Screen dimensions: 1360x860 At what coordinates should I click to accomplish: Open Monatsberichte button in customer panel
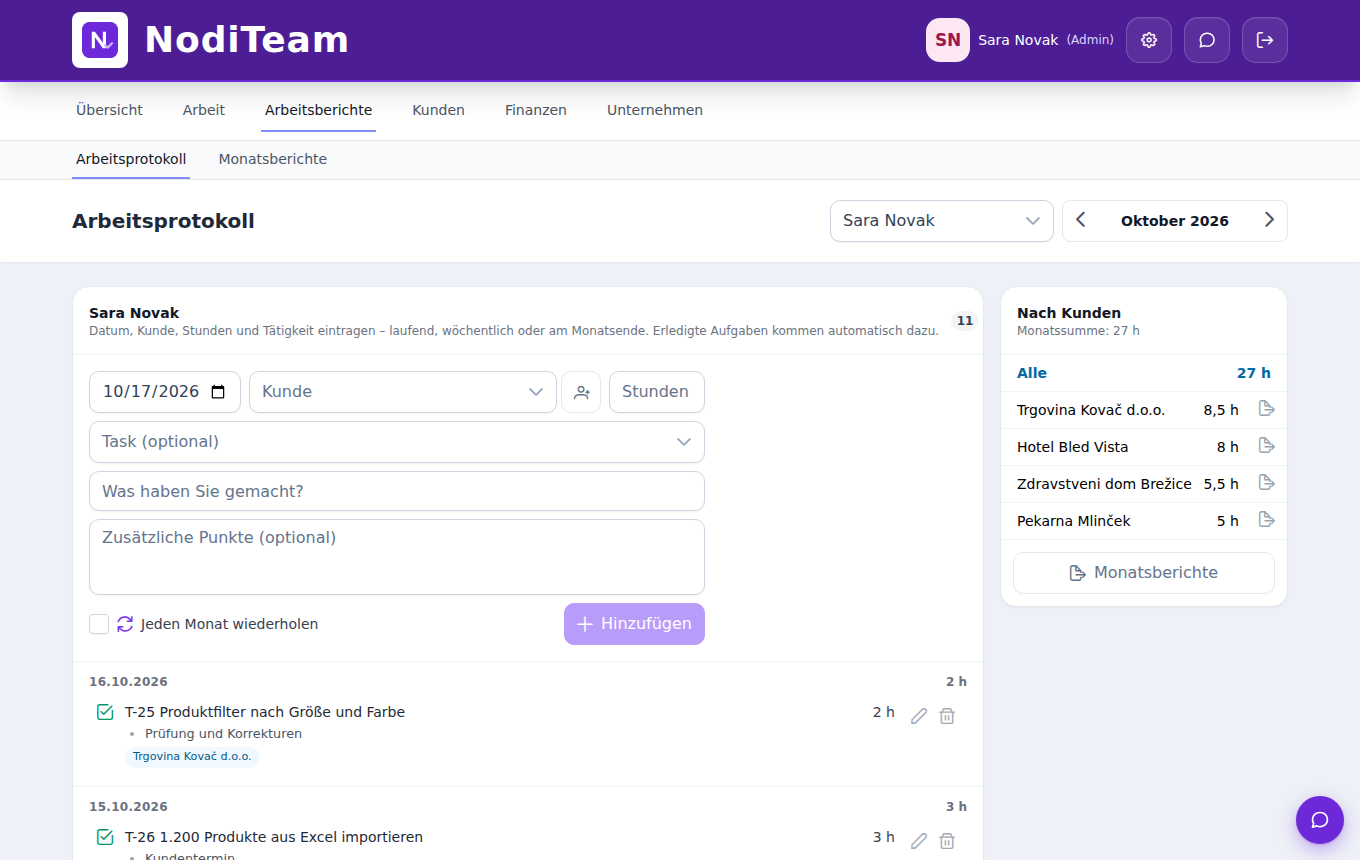click(x=1144, y=573)
